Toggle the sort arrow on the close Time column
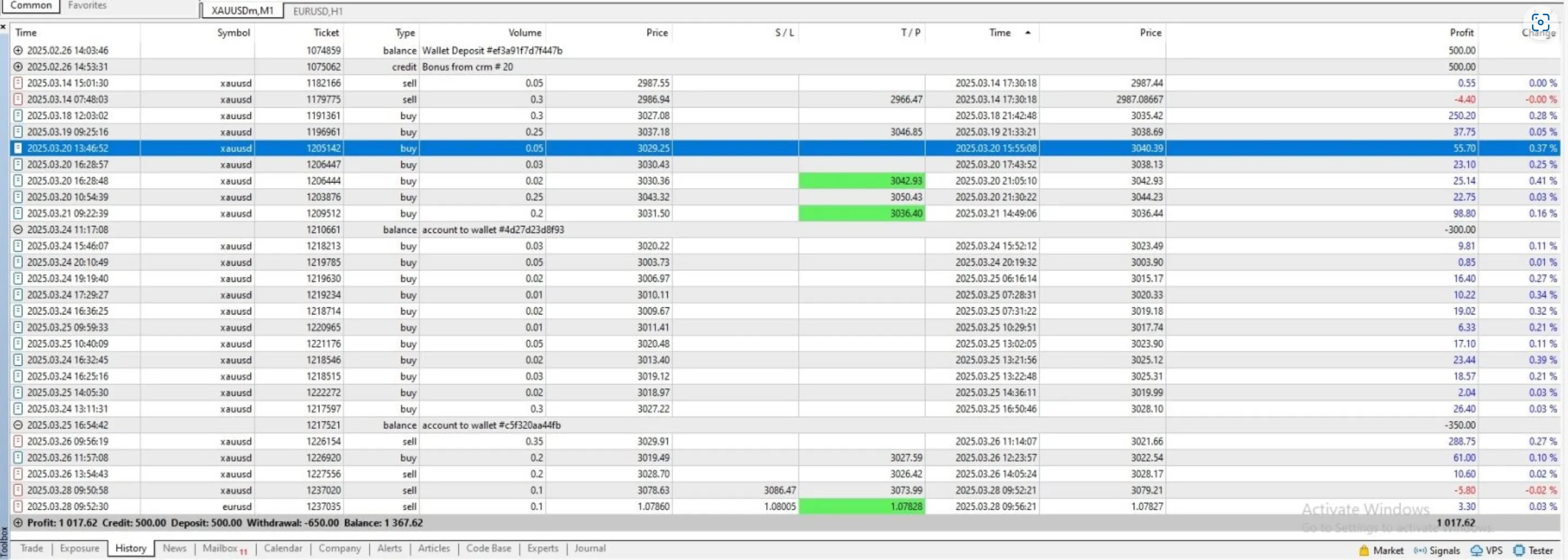Screen dimensions: 1568x560 pyautogui.click(x=1028, y=32)
